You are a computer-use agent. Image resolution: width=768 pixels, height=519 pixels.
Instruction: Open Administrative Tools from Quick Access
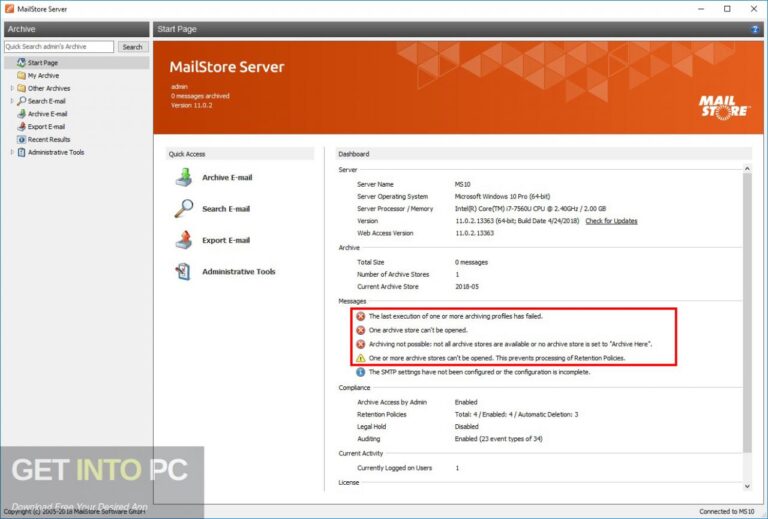pyautogui.click(x=239, y=272)
